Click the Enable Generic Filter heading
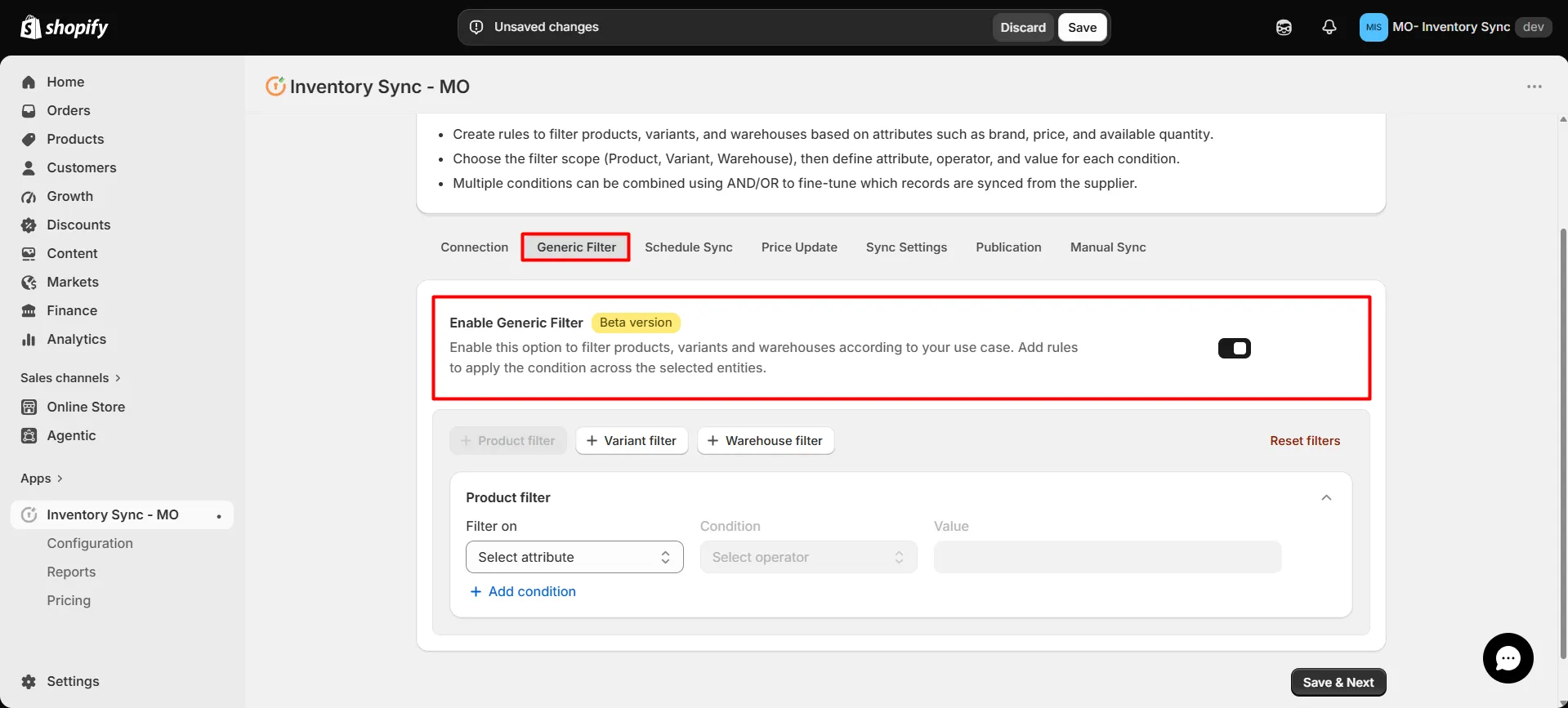This screenshot has height=708, width=1568. 516,323
